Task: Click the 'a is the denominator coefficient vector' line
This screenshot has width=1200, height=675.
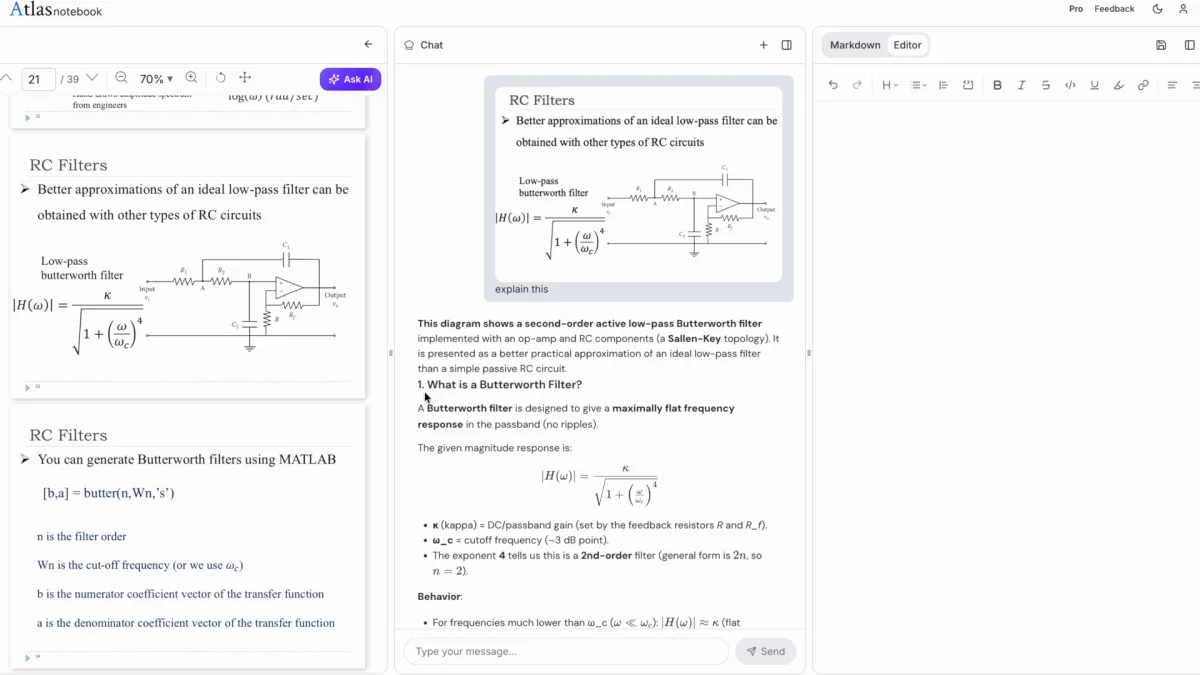Action: [x=186, y=623]
